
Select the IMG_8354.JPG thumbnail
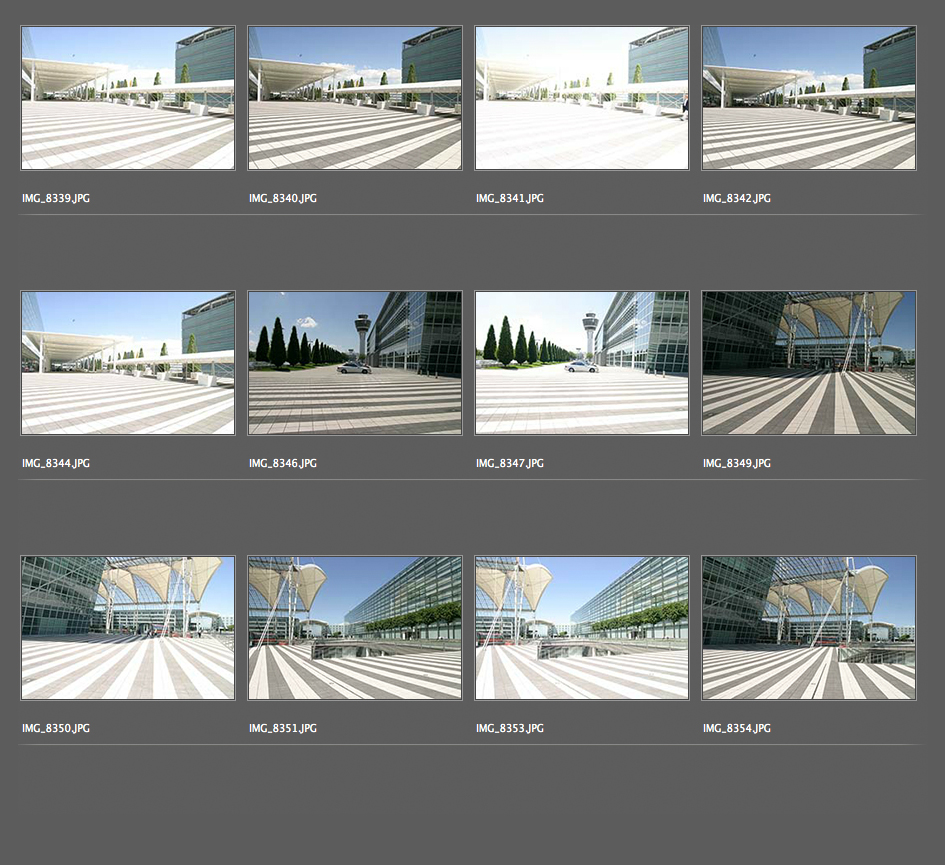(809, 628)
